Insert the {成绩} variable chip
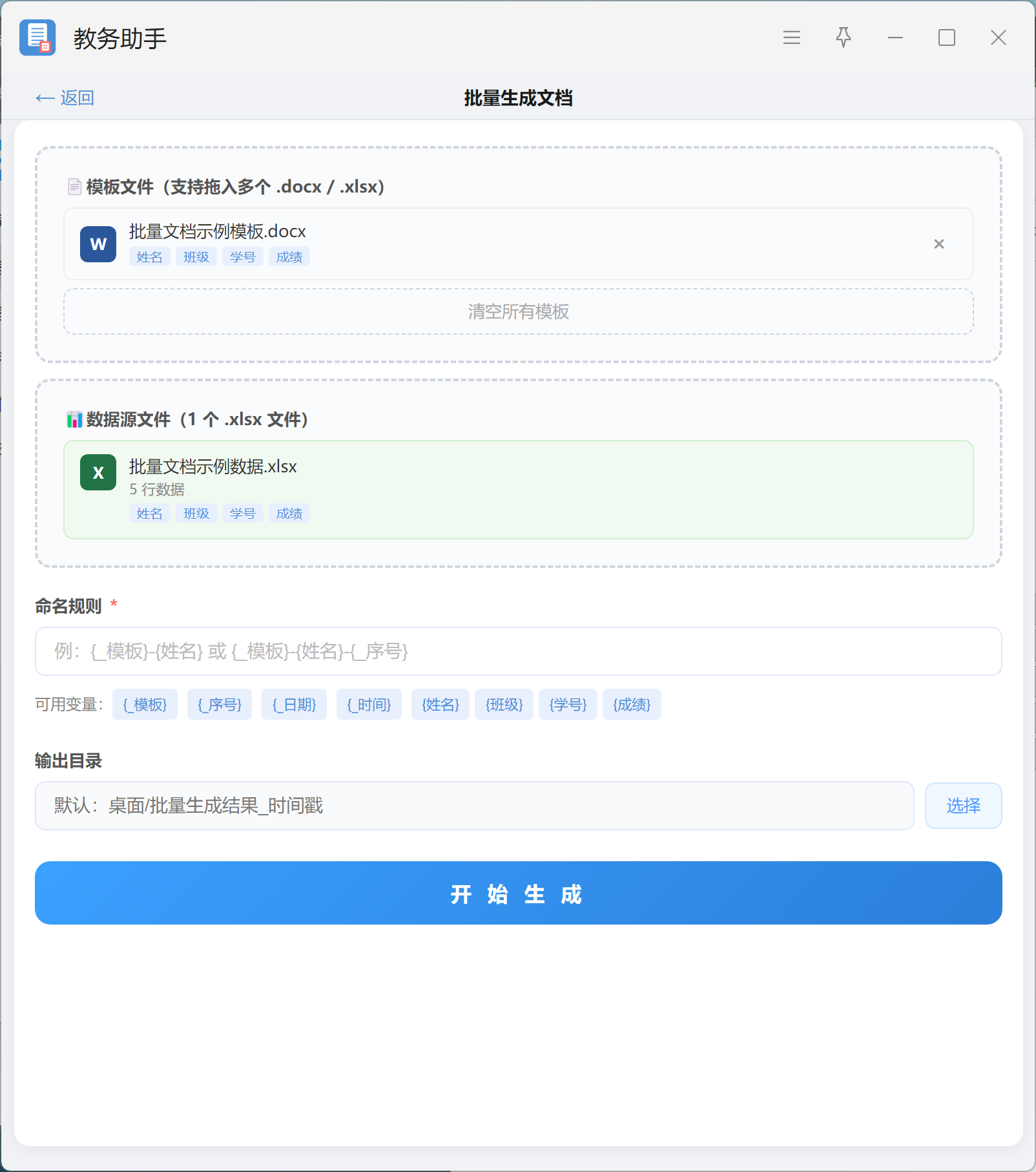The image size is (1036, 1172). (x=632, y=704)
